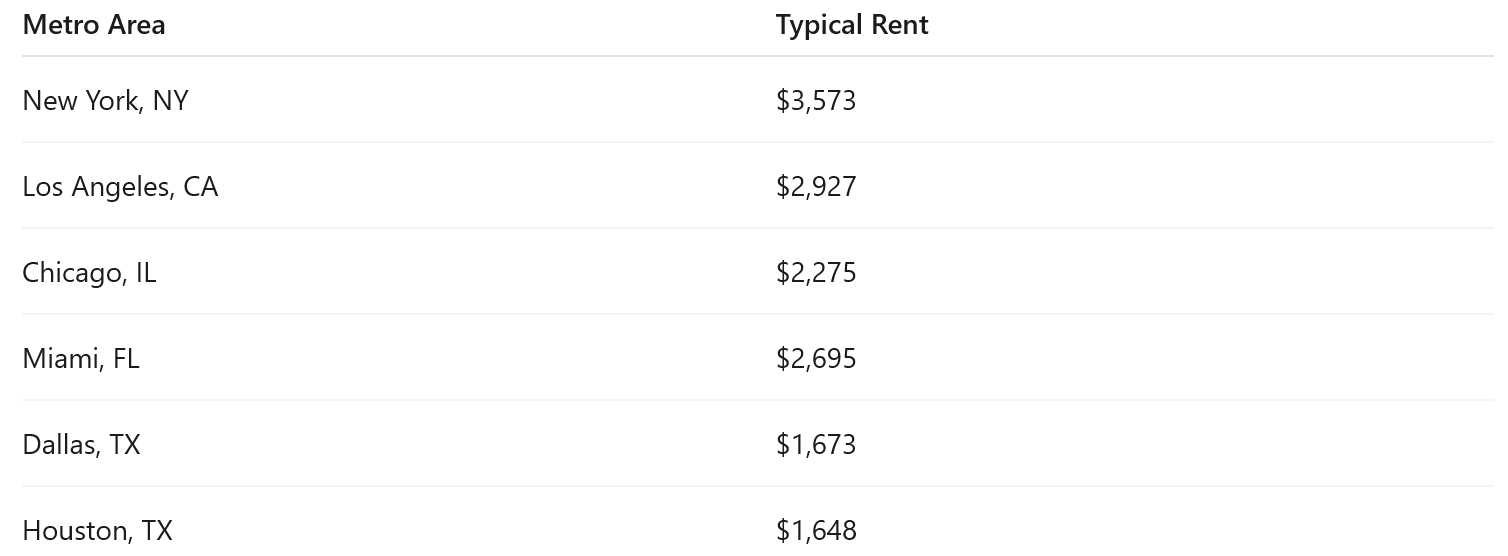
Task: Click the Typical Rent column header
Action: (852, 25)
